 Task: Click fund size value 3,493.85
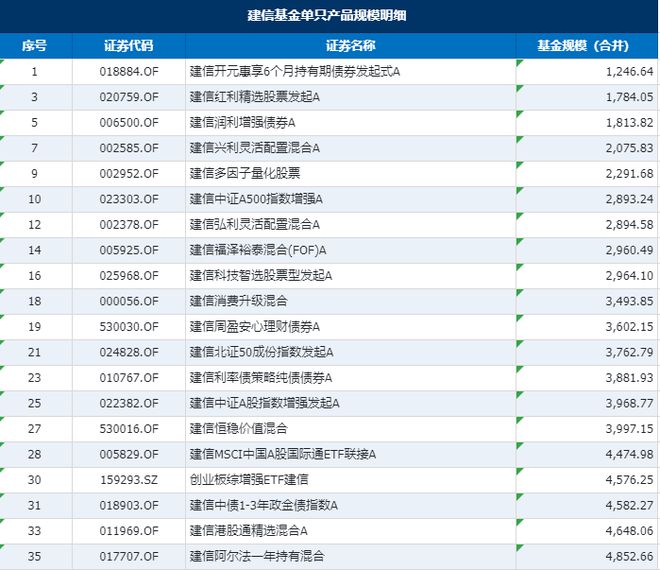(x=629, y=301)
